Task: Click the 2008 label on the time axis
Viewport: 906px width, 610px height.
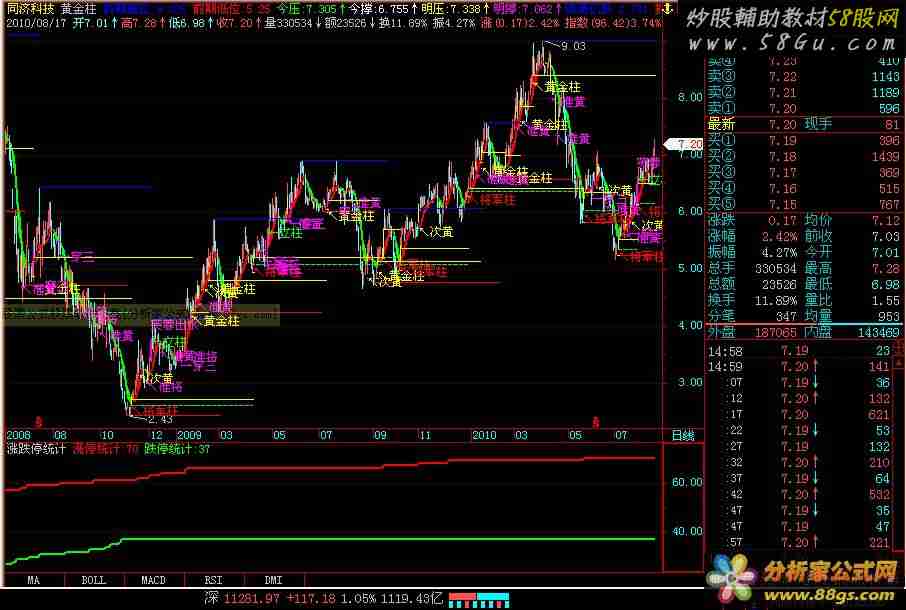Action: coord(18,435)
